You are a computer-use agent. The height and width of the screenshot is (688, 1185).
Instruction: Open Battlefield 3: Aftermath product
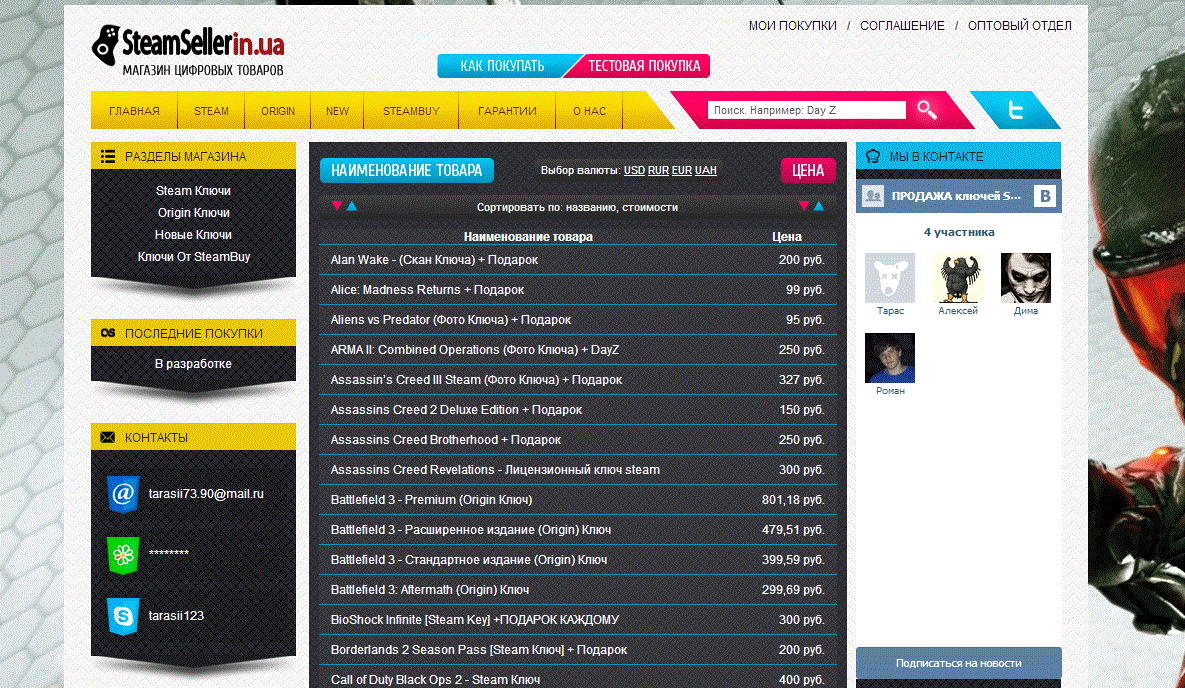[x=578, y=590]
